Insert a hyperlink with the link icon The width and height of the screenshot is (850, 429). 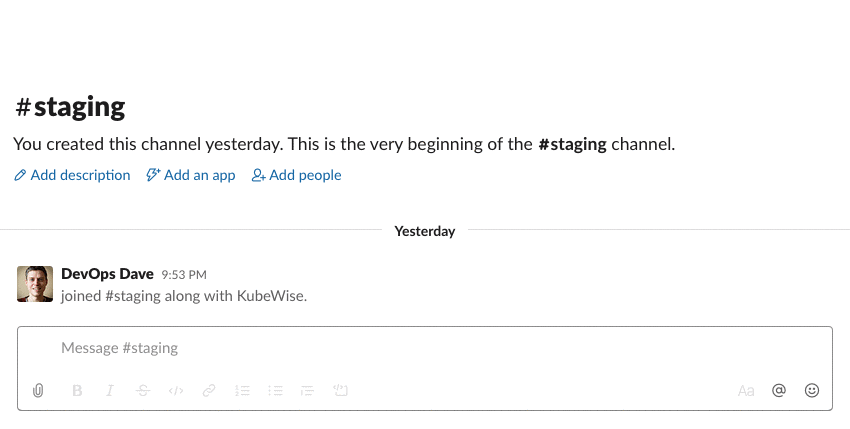209,390
